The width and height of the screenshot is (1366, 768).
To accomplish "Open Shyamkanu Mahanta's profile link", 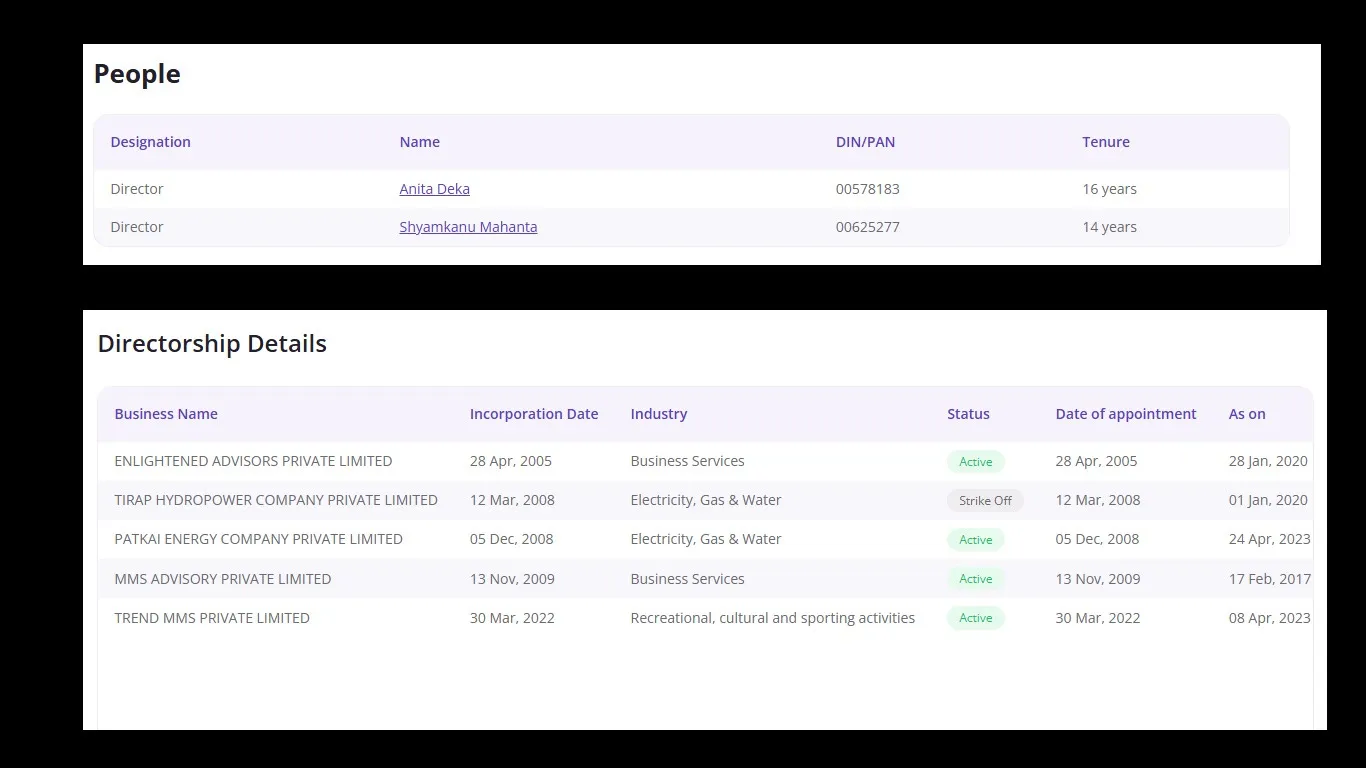I will [468, 227].
